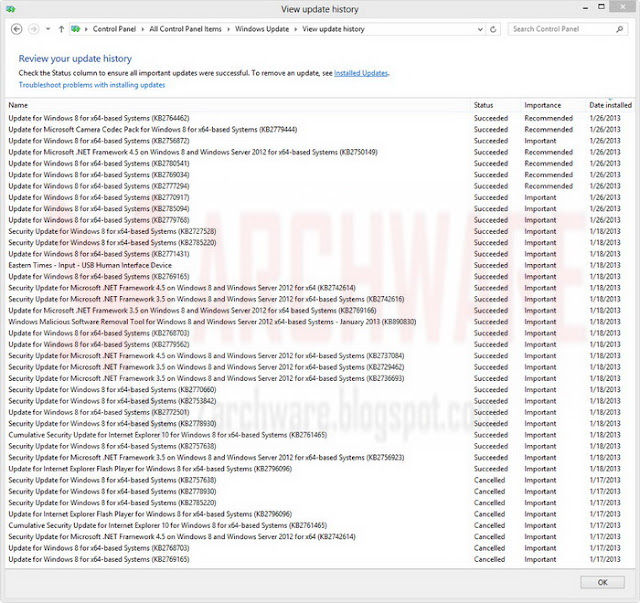
Task: Click the Forward navigation arrow
Action: [x=33, y=29]
